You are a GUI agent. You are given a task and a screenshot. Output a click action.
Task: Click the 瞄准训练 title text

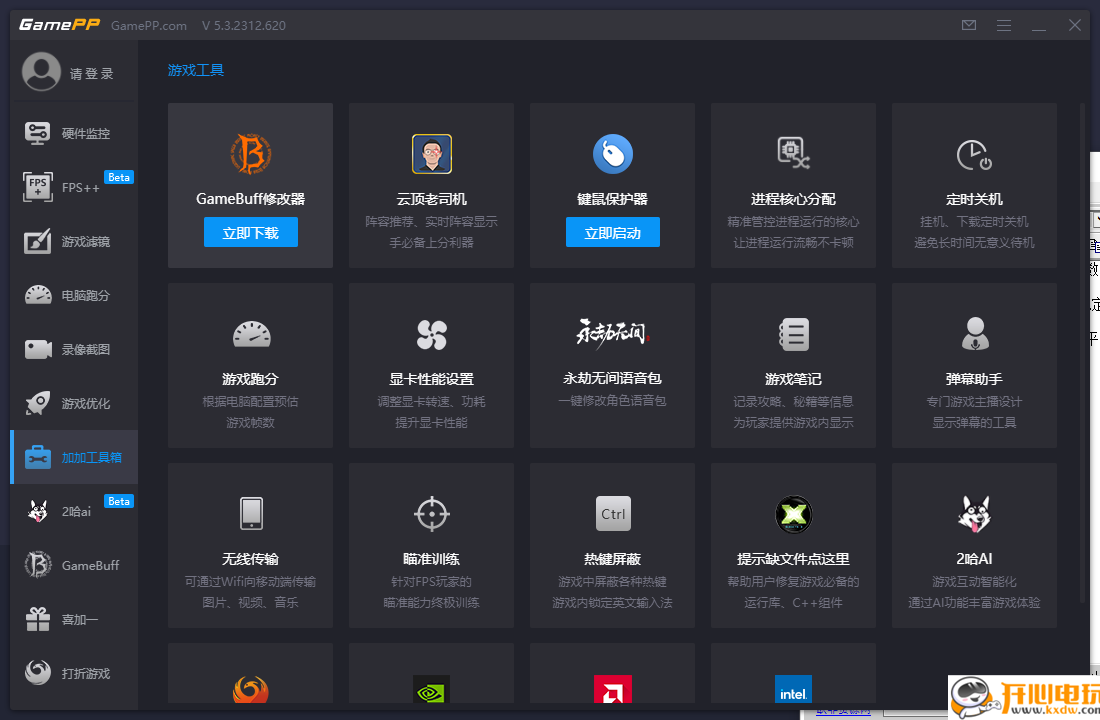(x=431, y=559)
